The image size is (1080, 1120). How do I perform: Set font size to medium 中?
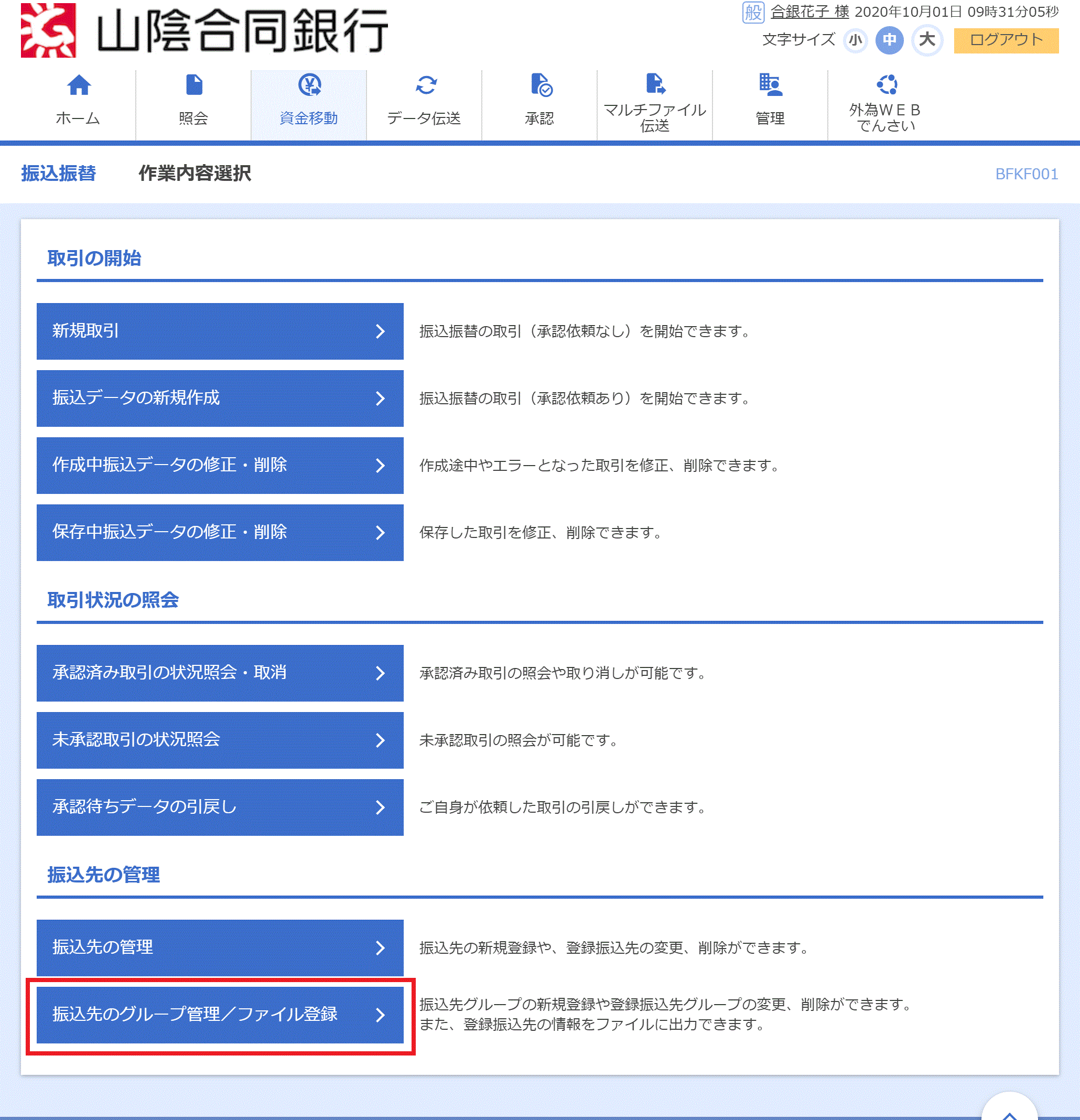(x=889, y=40)
